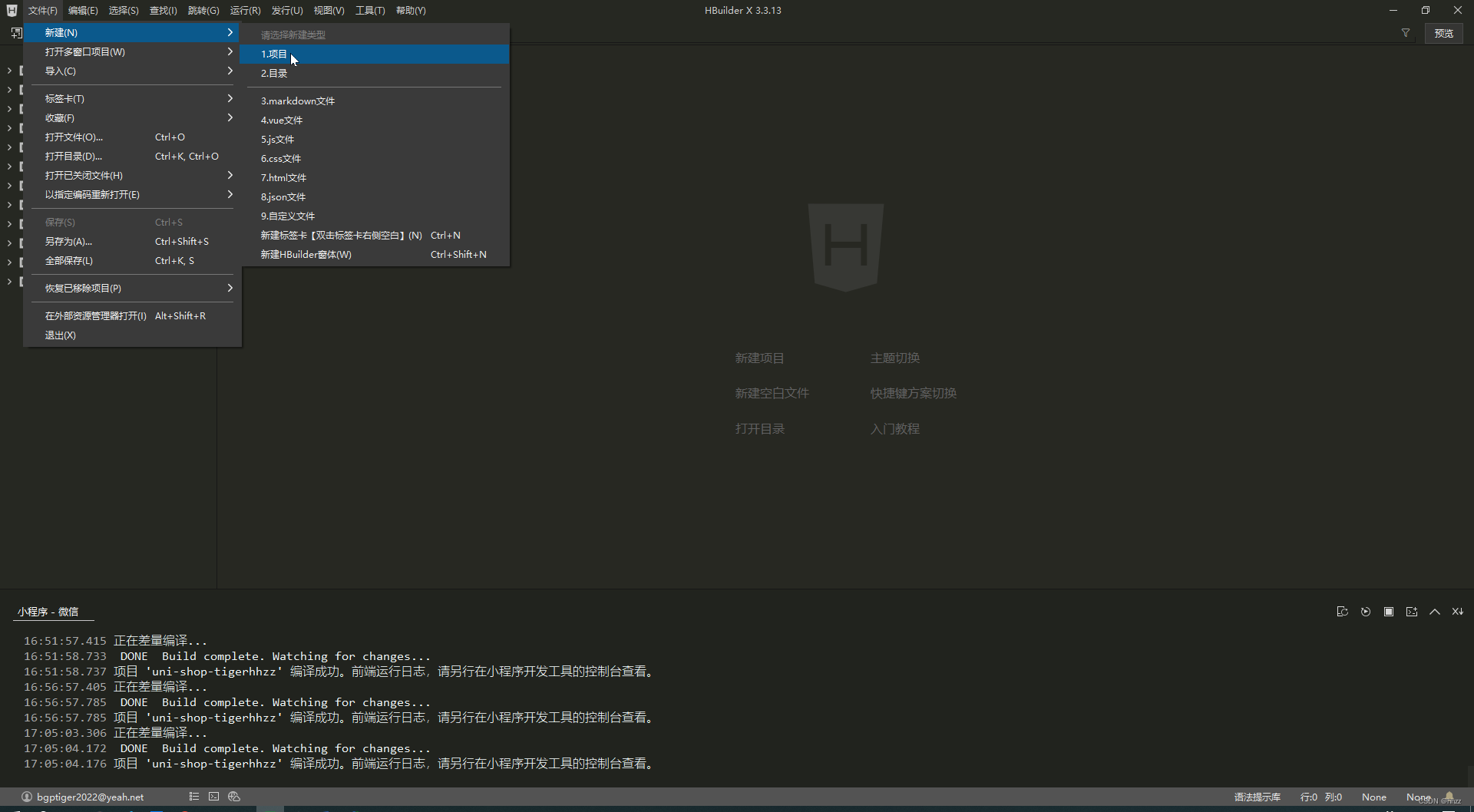Screen dimensions: 1474x812
Task: Expand the 以指定编码重新打开(E) submenu arrow
Action: click(230, 194)
